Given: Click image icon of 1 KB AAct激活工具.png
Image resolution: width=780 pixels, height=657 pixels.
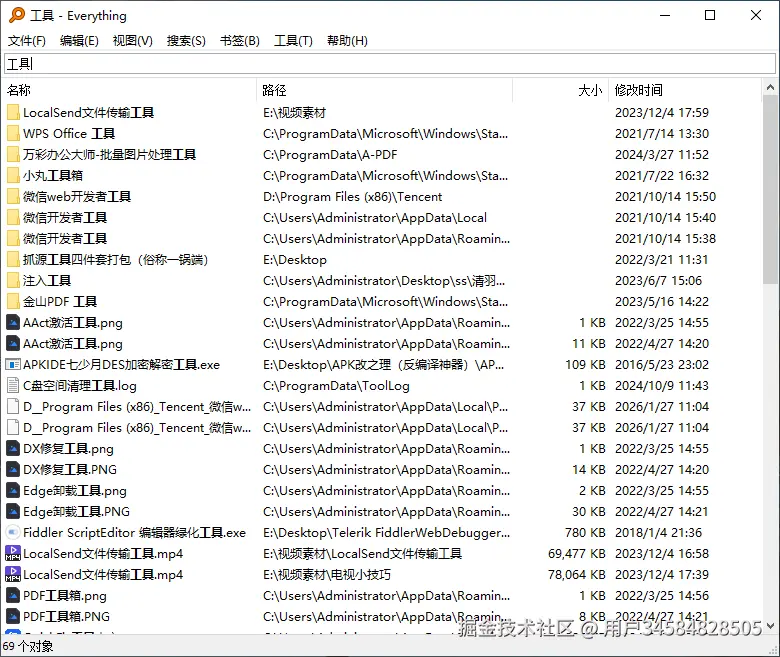Looking at the screenshot, I should [13, 323].
